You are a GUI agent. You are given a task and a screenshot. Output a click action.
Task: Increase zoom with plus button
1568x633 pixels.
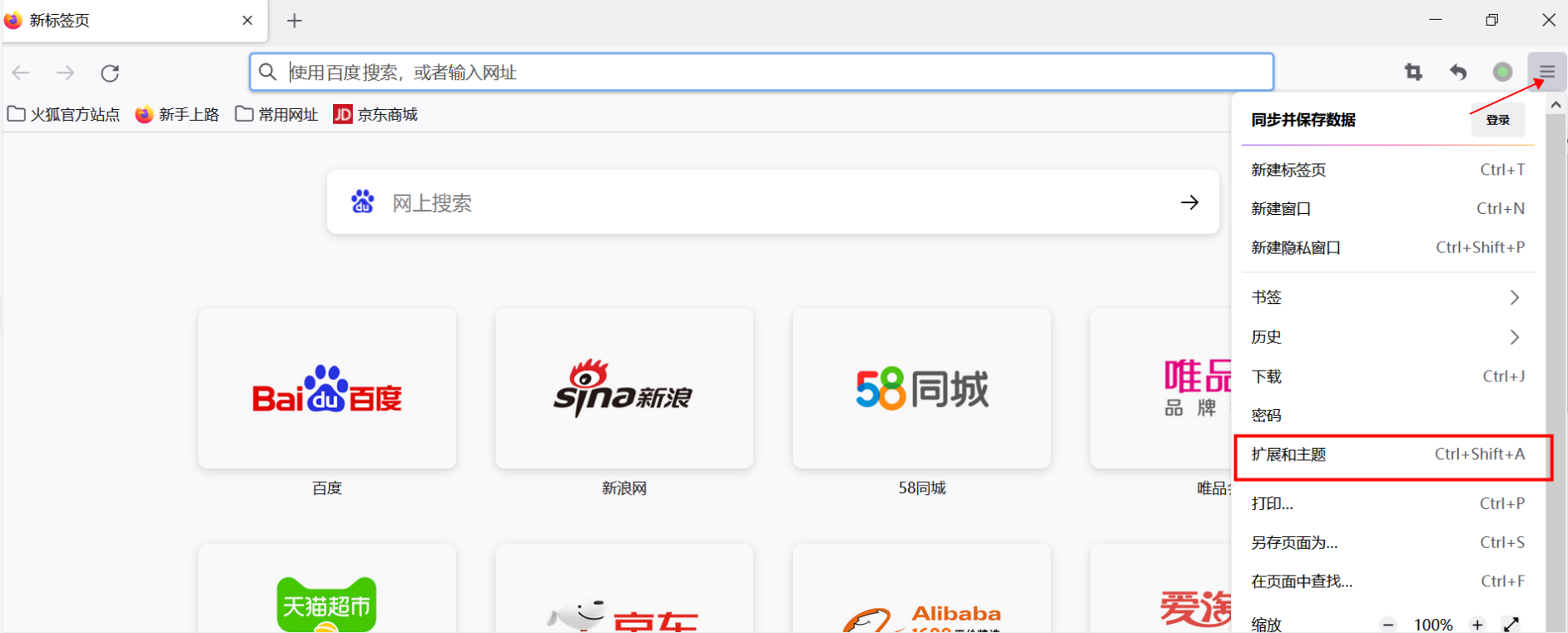1477,624
